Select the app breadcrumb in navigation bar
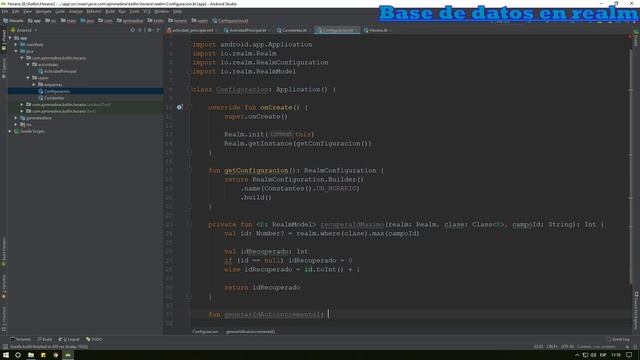 (x=35, y=20)
